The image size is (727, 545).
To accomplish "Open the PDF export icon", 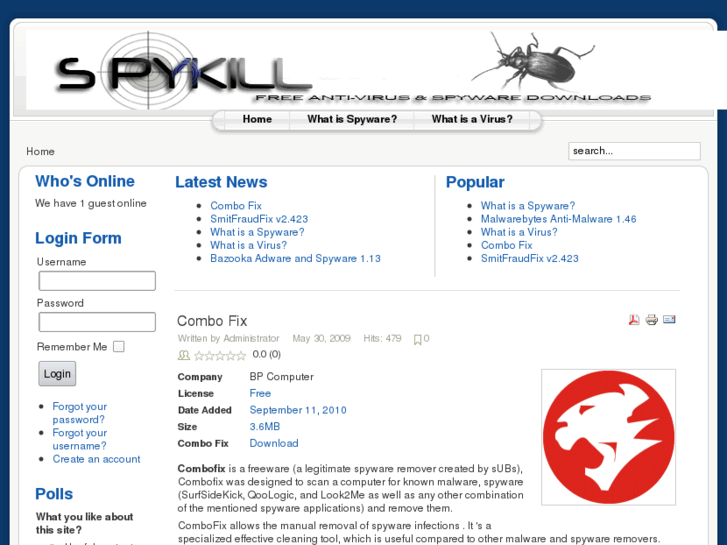I will (x=634, y=320).
